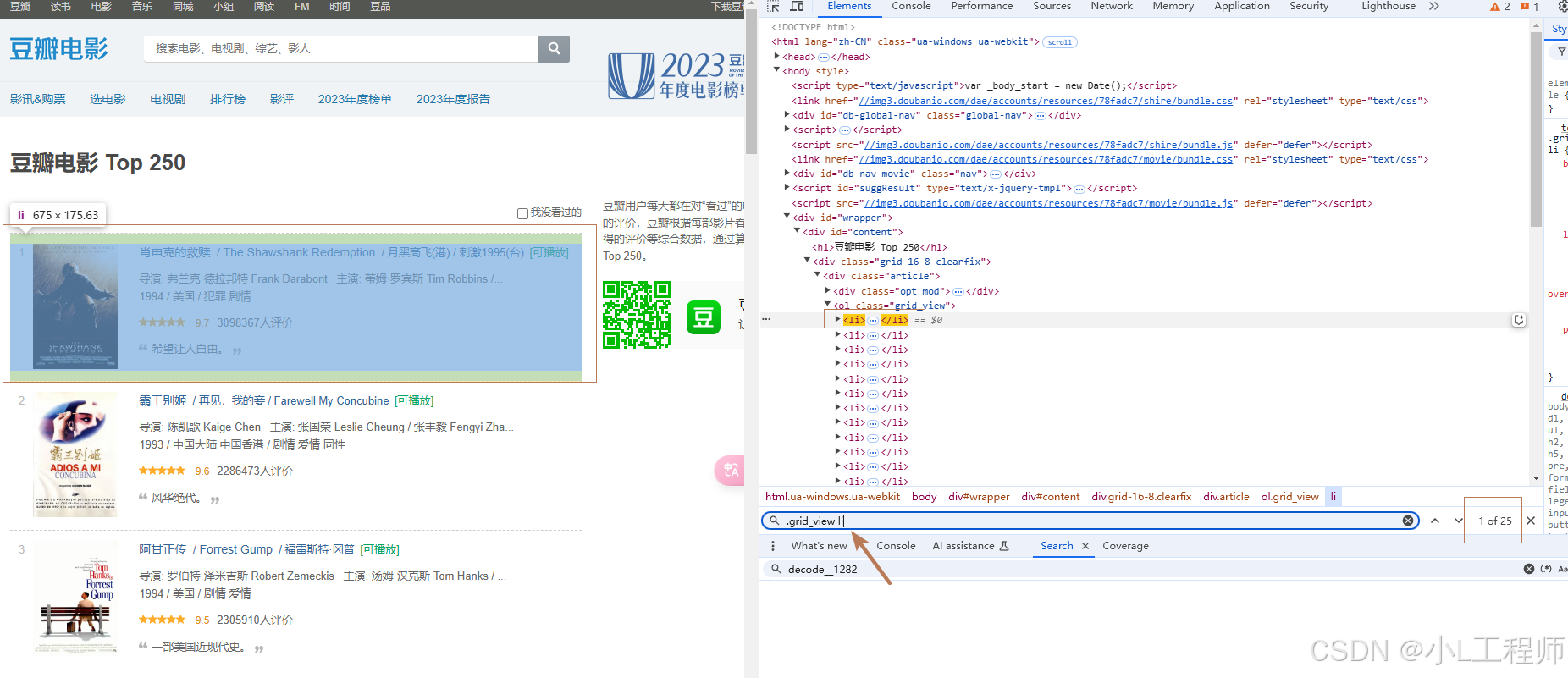This screenshot has height=678, width=1568.
Task: Go to next find result arrow
Action: tap(1458, 521)
